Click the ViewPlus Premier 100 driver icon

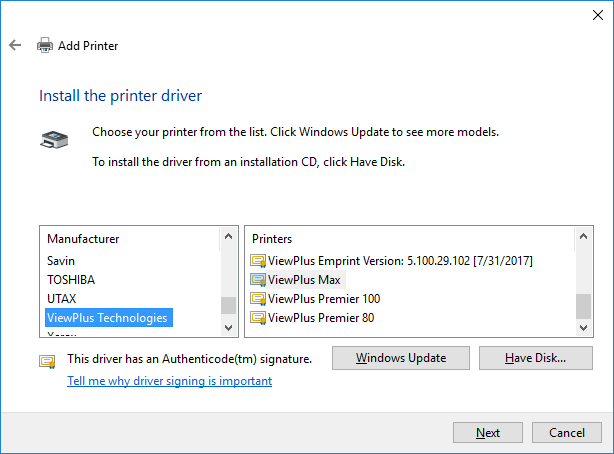coord(259,299)
